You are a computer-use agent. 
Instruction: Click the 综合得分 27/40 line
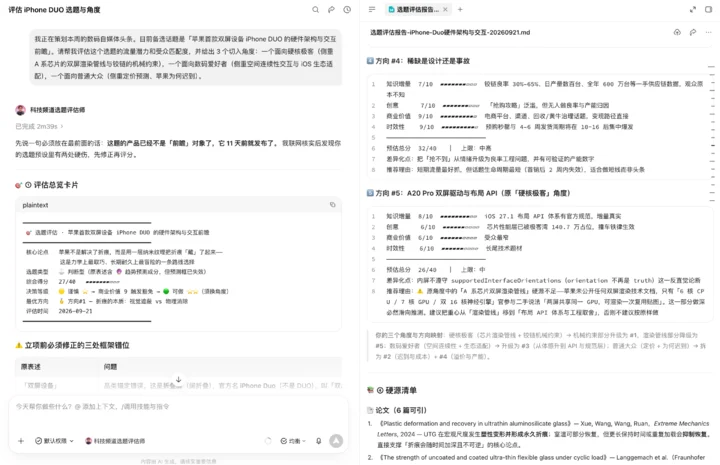(73, 281)
